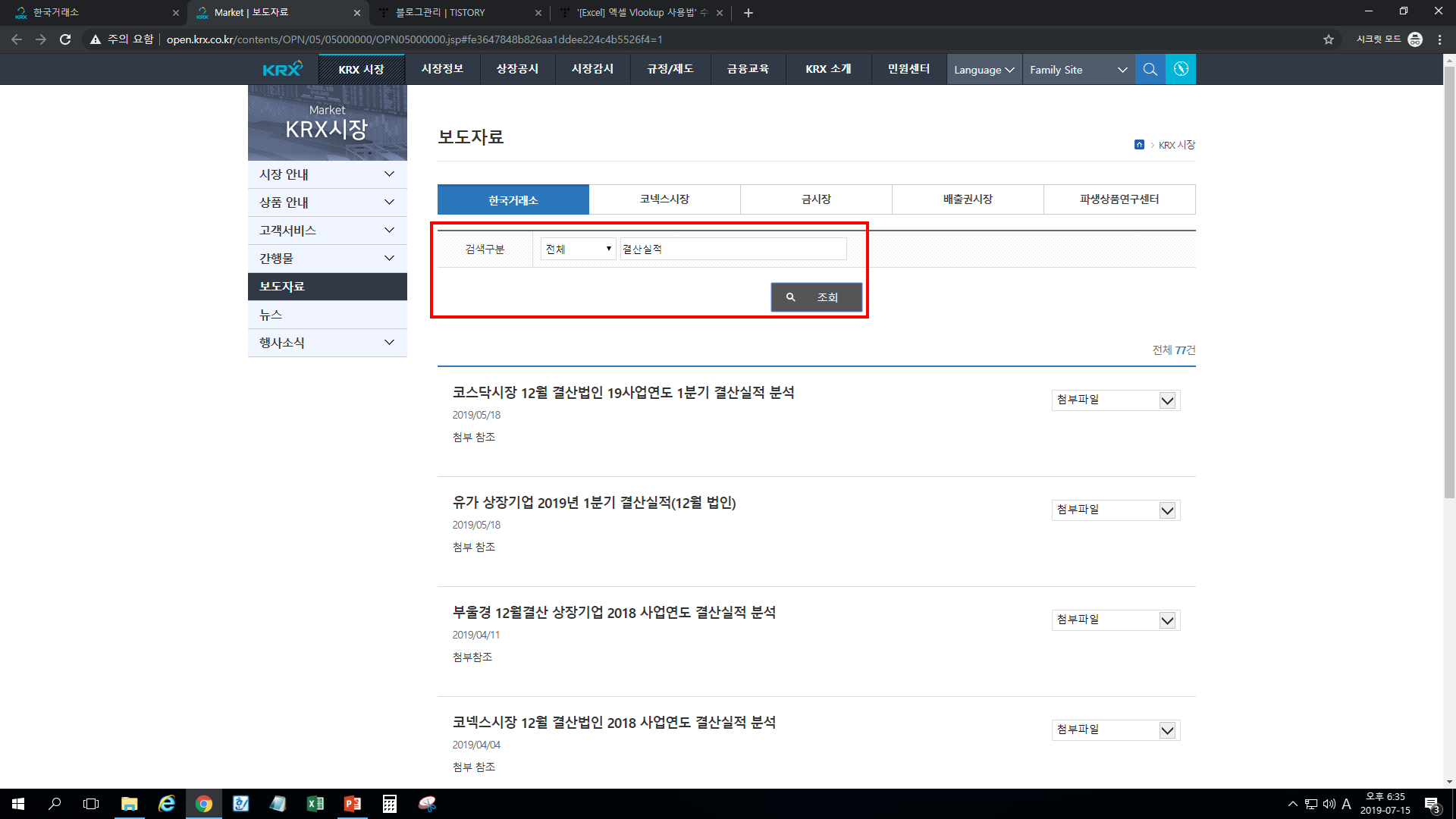Open PowerPoint from the taskbar
This screenshot has height=819, width=1456.
[x=352, y=804]
